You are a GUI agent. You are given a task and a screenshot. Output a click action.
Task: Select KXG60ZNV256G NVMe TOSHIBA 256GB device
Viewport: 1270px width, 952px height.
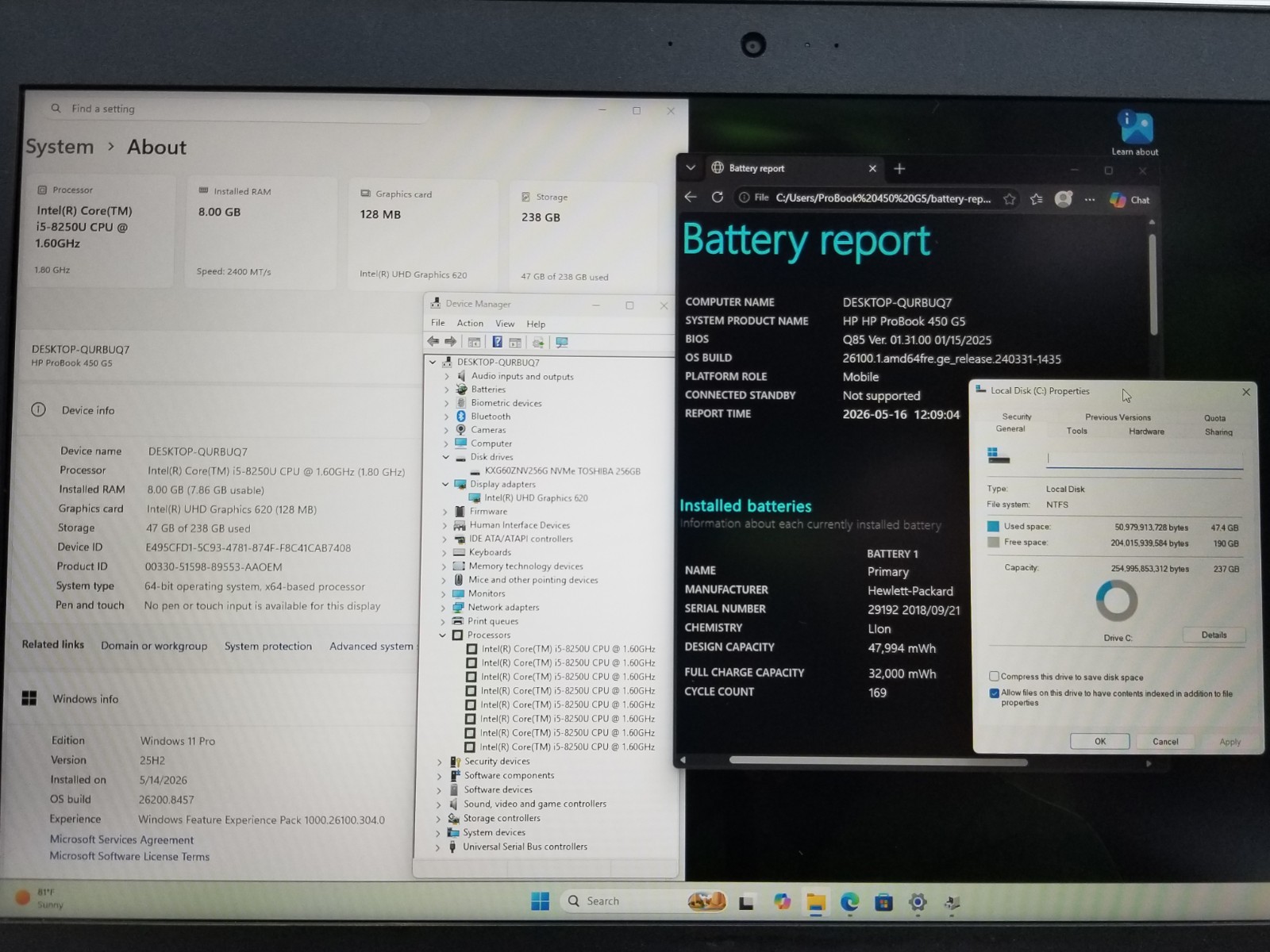[x=562, y=470]
